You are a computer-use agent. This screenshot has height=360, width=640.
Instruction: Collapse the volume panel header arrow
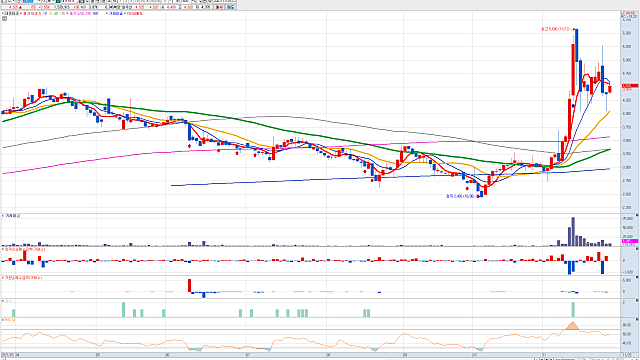[x=3, y=216]
